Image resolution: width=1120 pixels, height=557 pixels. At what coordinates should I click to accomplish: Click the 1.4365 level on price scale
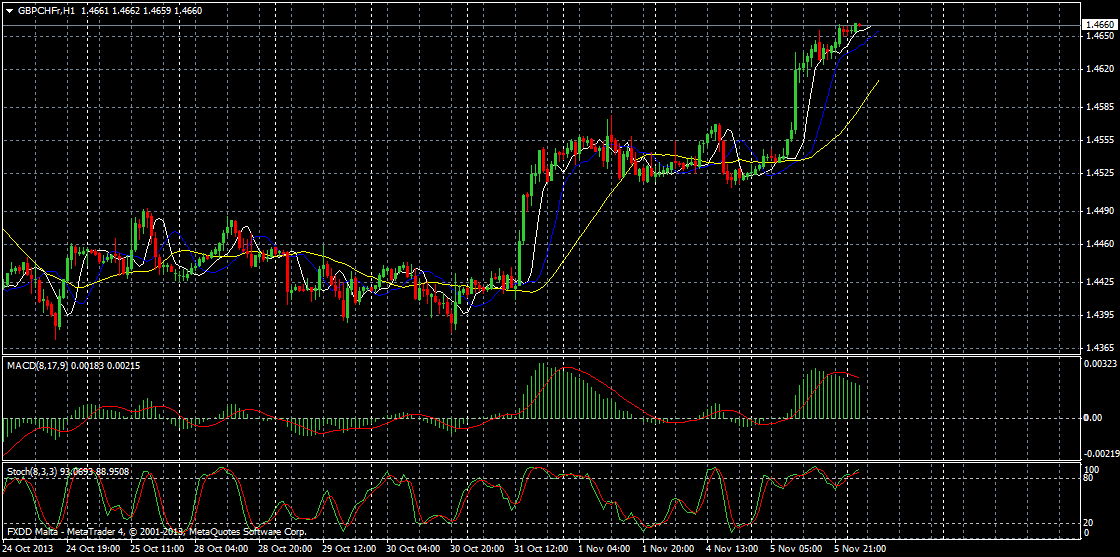click(1099, 348)
